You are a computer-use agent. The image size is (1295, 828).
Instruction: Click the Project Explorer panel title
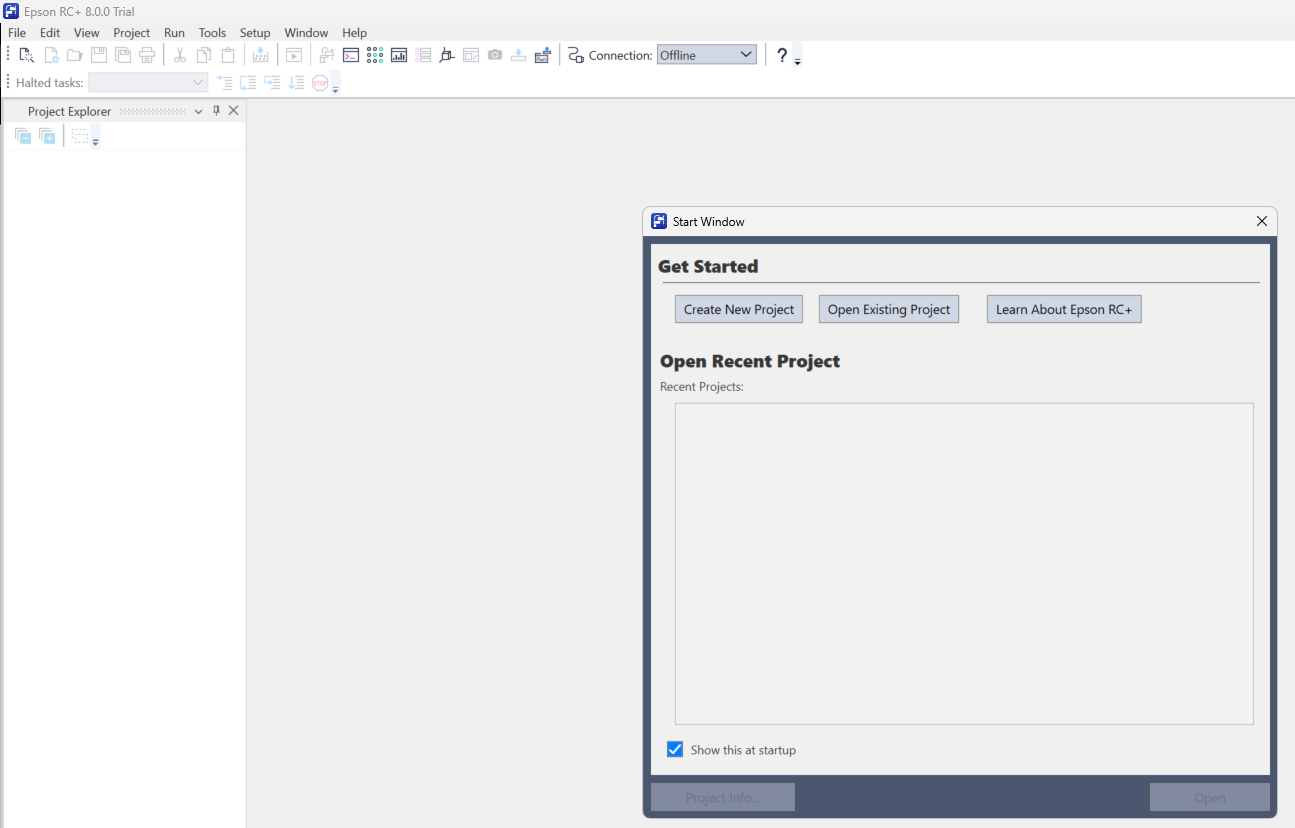click(69, 111)
